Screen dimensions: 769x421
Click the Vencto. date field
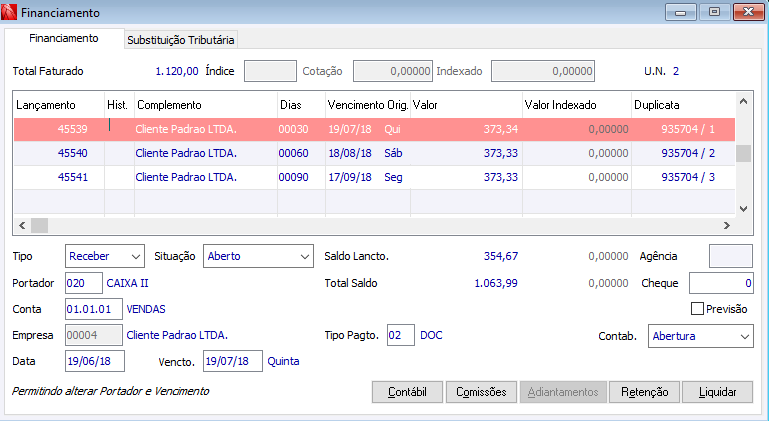click(x=233, y=361)
